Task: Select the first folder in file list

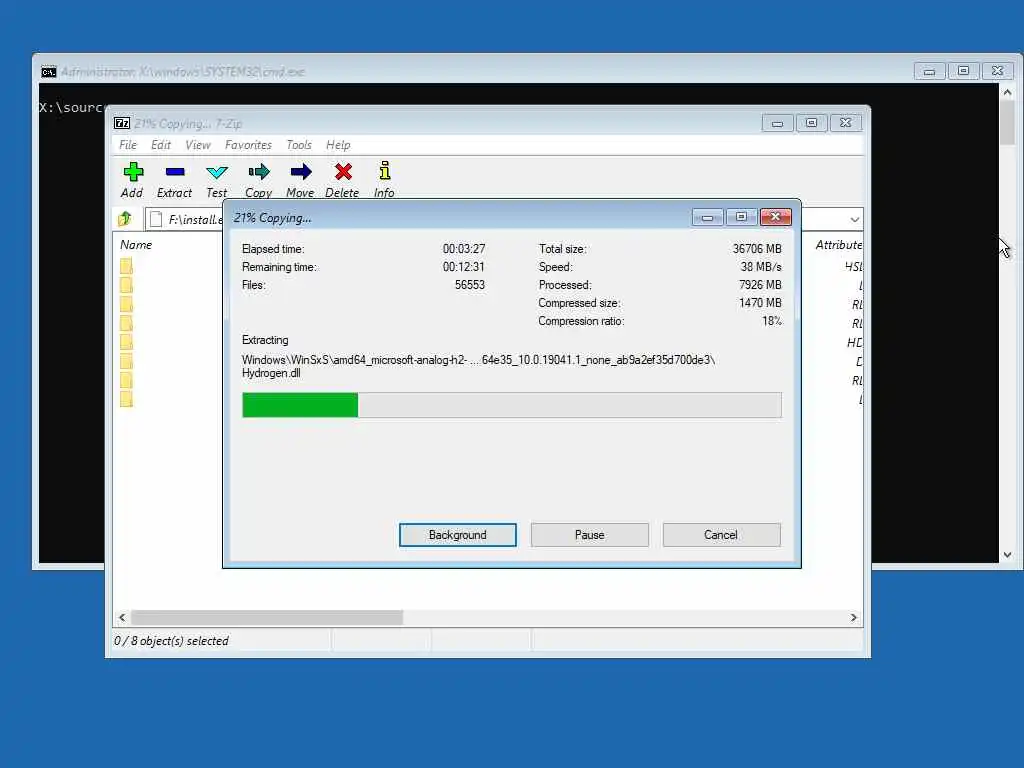Action: coord(126,266)
